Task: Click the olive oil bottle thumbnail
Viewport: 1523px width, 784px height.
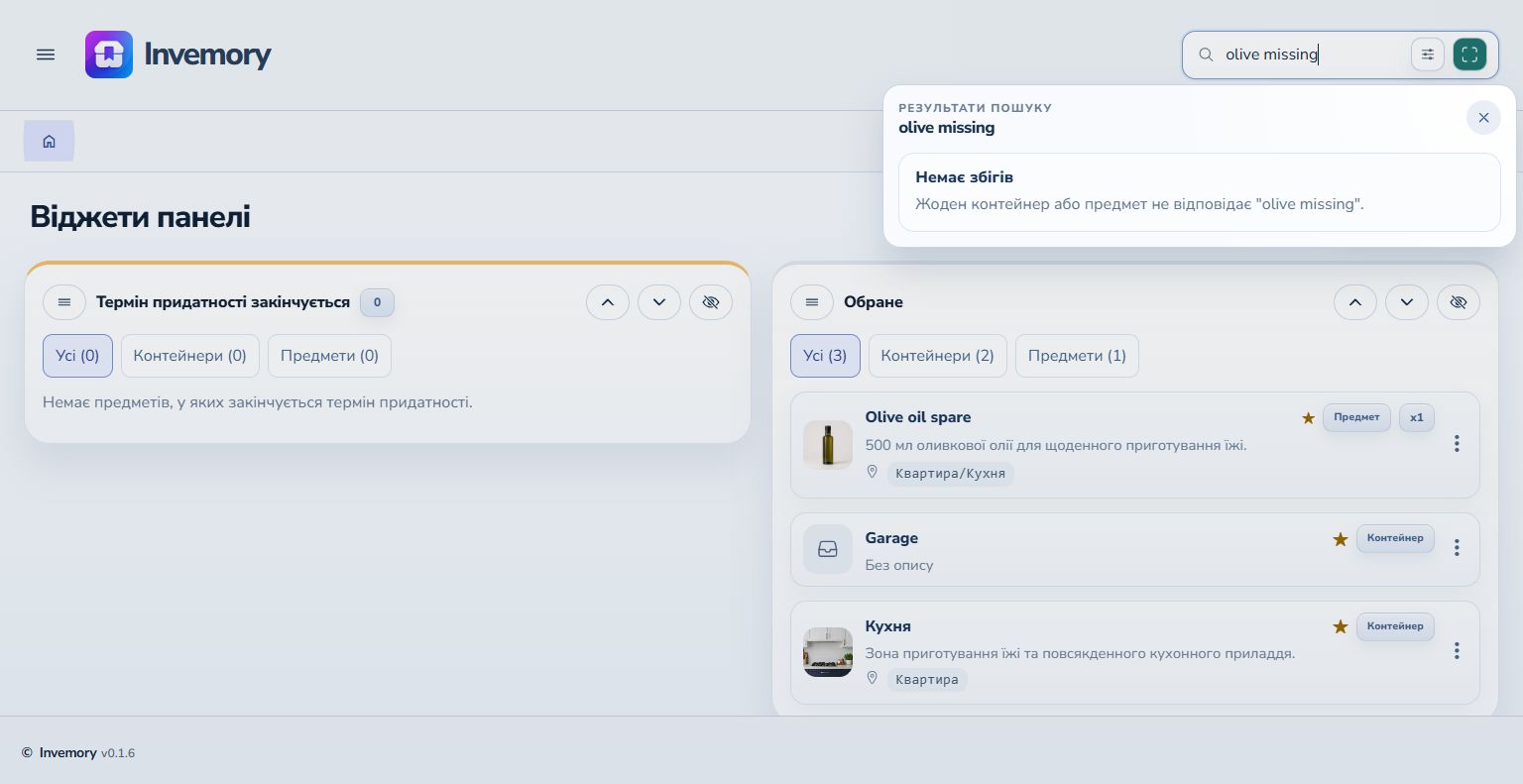Action: tap(828, 445)
